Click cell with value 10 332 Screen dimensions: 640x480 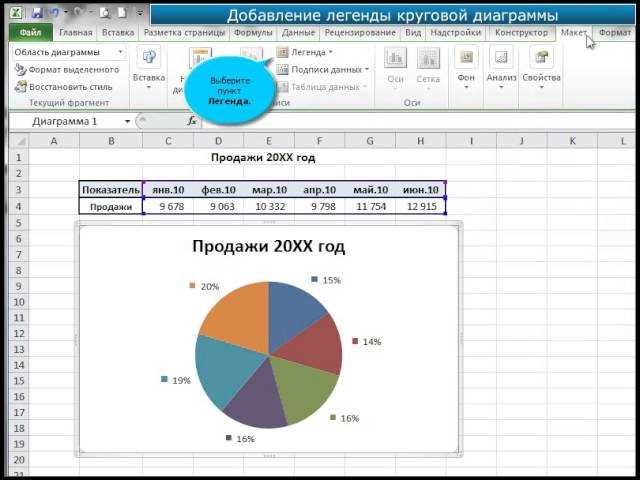(269, 207)
